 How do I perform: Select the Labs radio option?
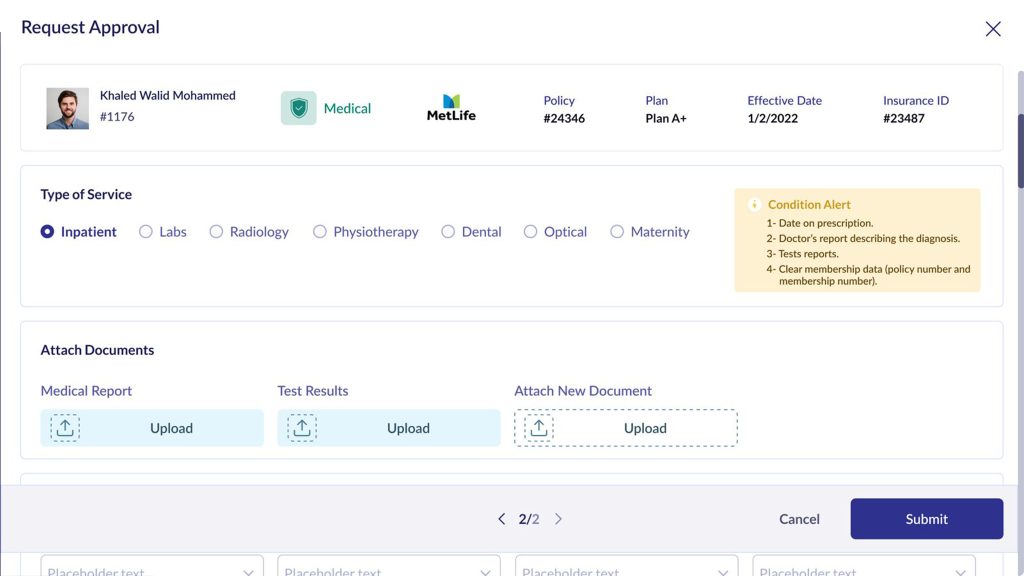point(146,232)
